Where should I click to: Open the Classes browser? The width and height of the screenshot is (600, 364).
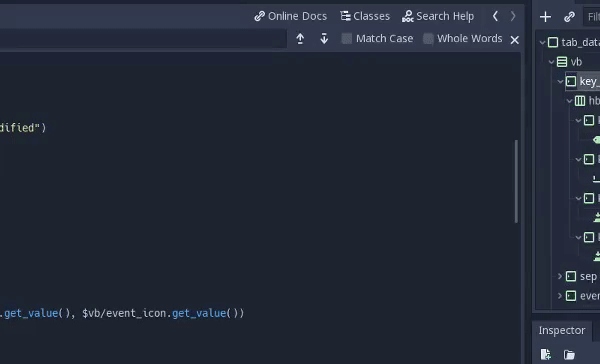pyautogui.click(x=365, y=16)
